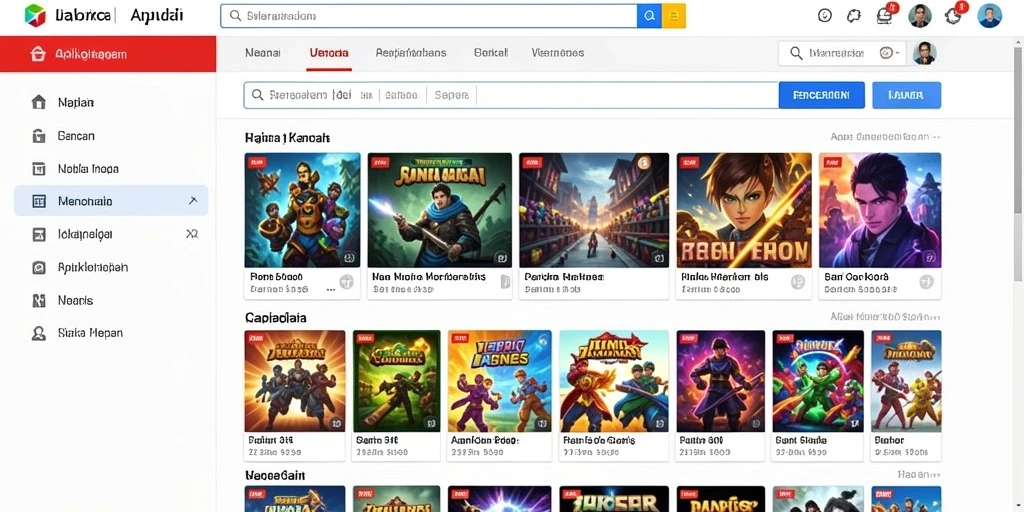Click the Capiadaia section heading
The image size is (1024, 512).
coord(276,317)
